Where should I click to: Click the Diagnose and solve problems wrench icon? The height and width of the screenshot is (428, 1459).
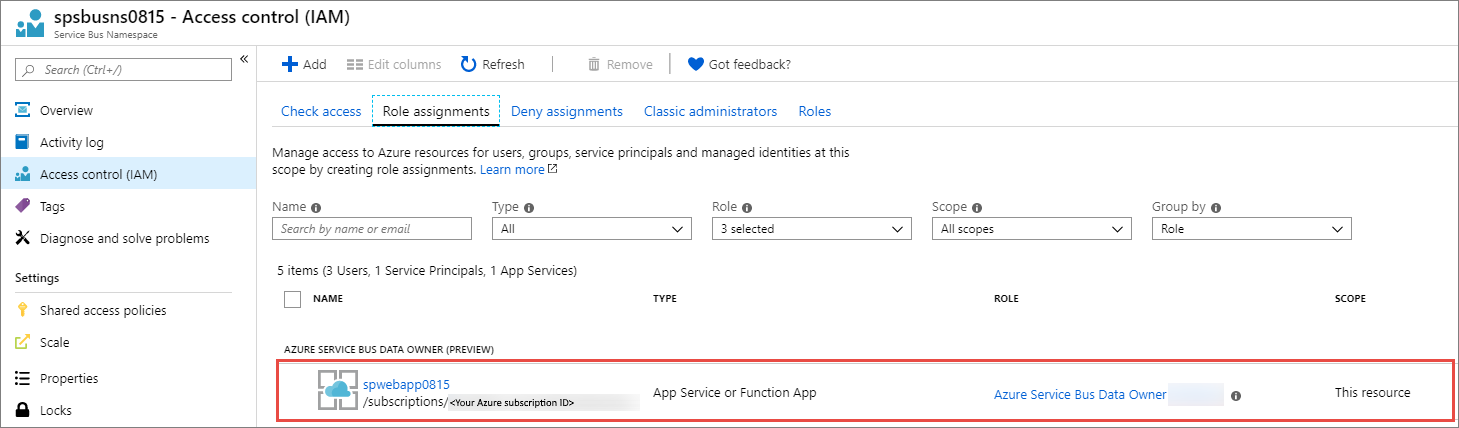23,238
